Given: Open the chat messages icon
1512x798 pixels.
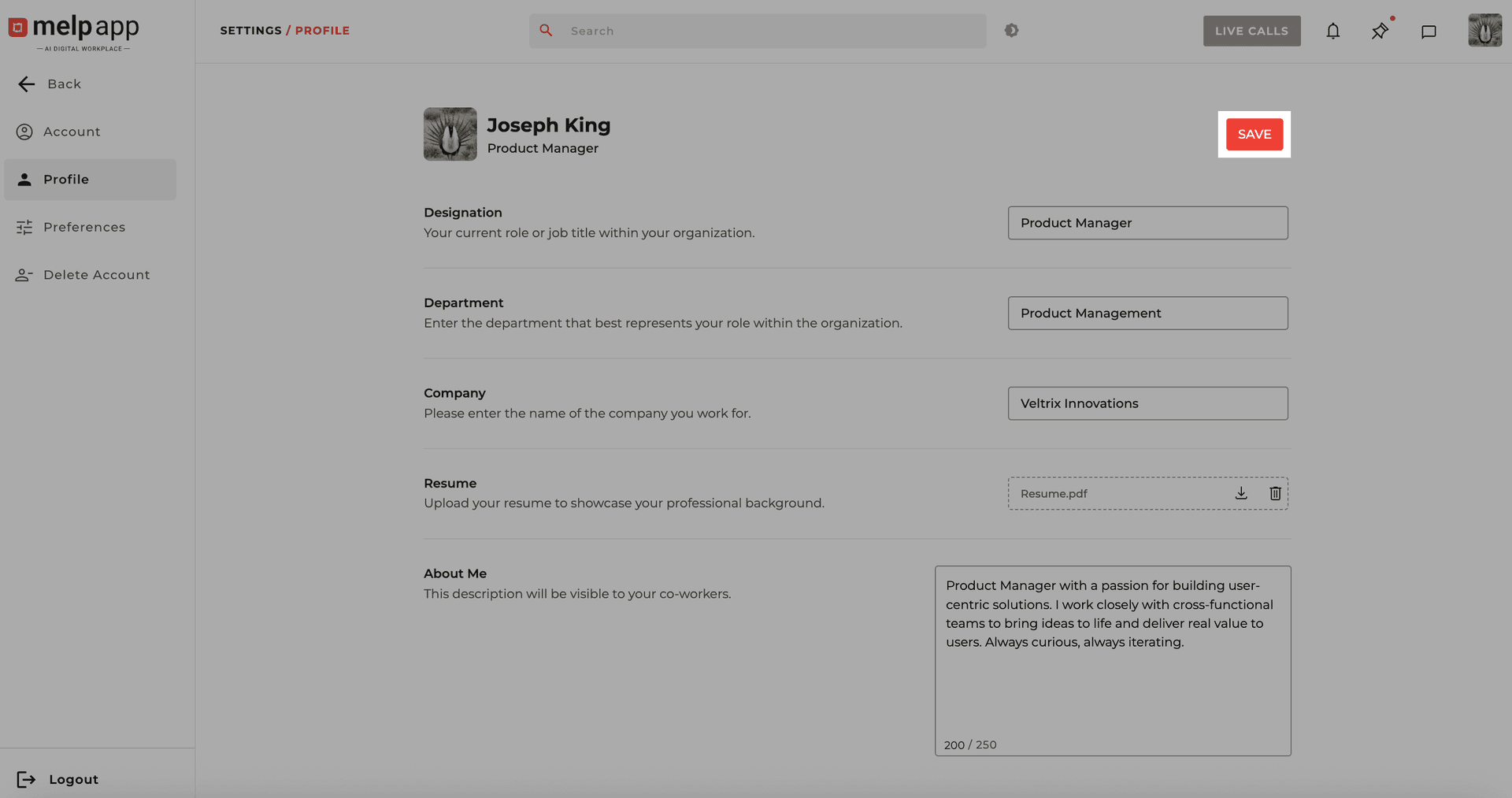Looking at the screenshot, I should [x=1429, y=32].
